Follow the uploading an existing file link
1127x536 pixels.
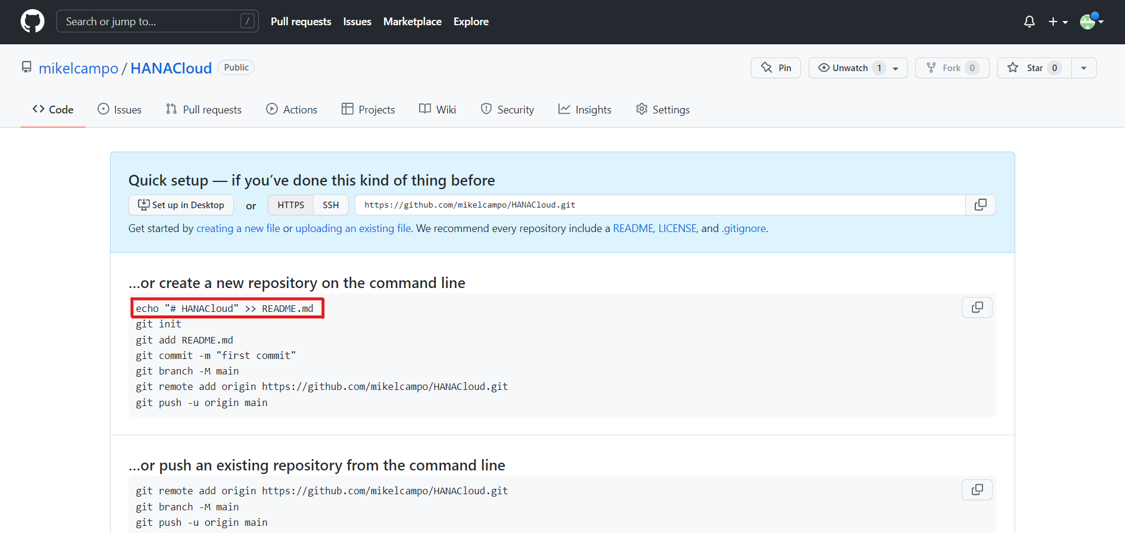(353, 228)
